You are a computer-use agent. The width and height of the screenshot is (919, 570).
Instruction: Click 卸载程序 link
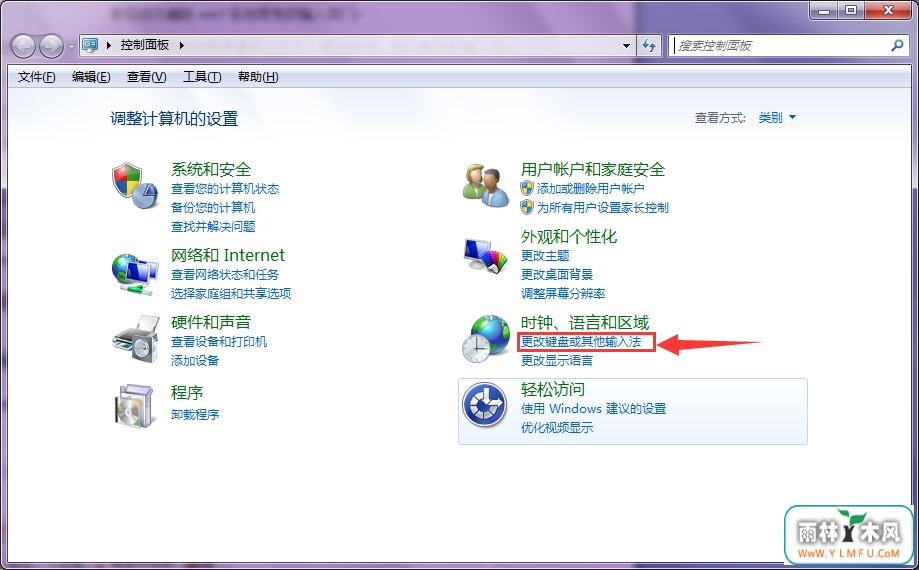[x=195, y=414]
